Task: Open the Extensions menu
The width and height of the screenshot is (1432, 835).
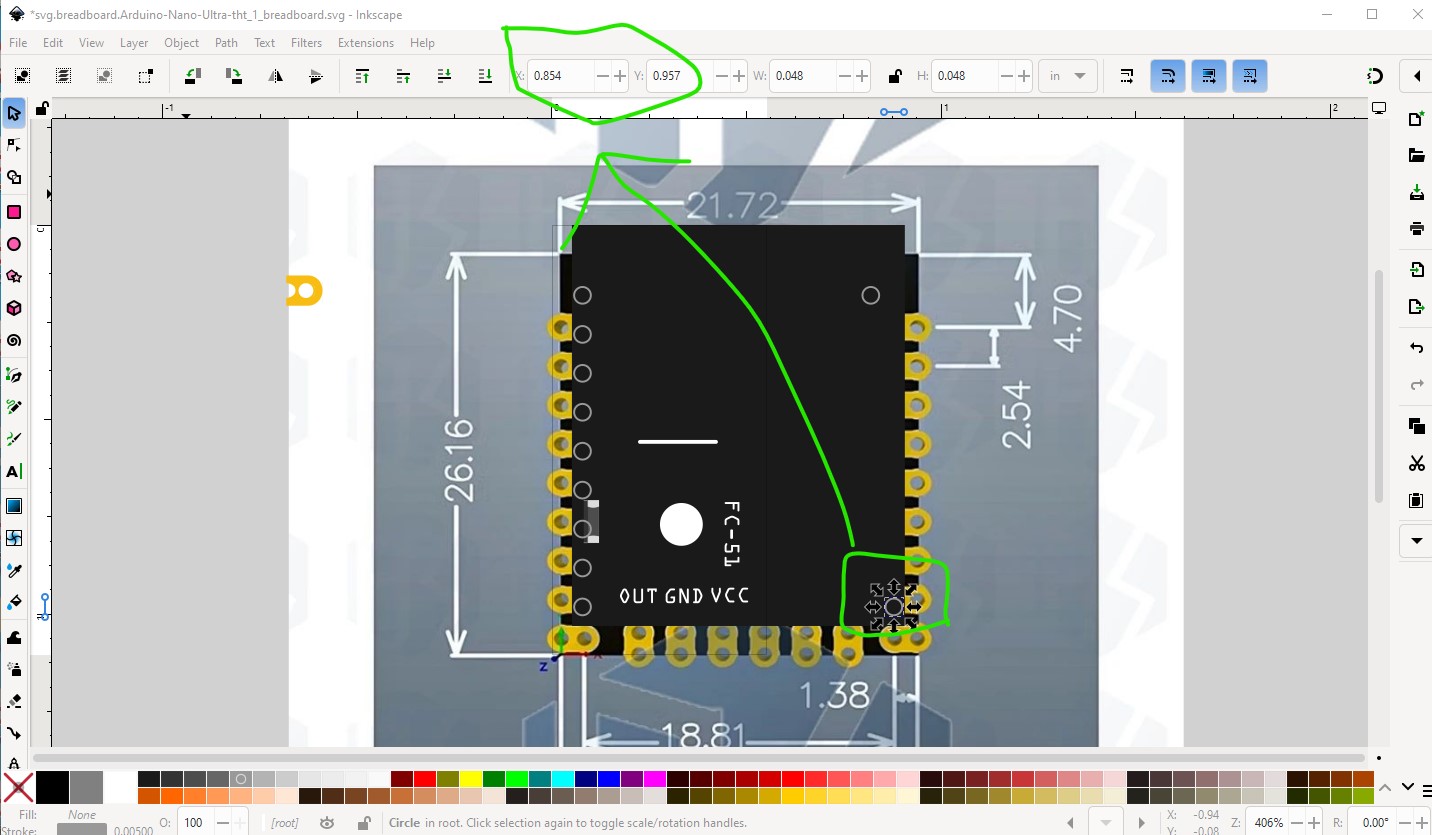Action: coord(365,43)
